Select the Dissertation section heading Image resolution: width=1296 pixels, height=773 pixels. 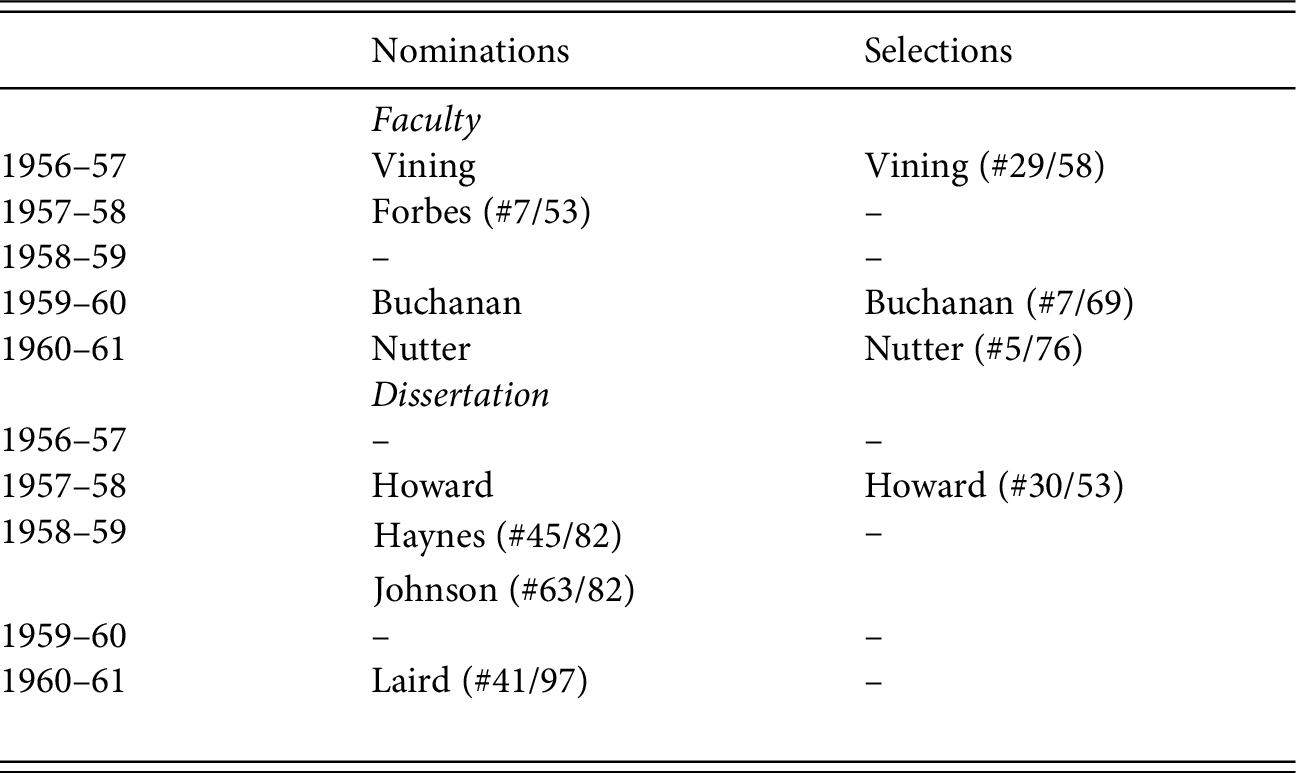tap(460, 395)
